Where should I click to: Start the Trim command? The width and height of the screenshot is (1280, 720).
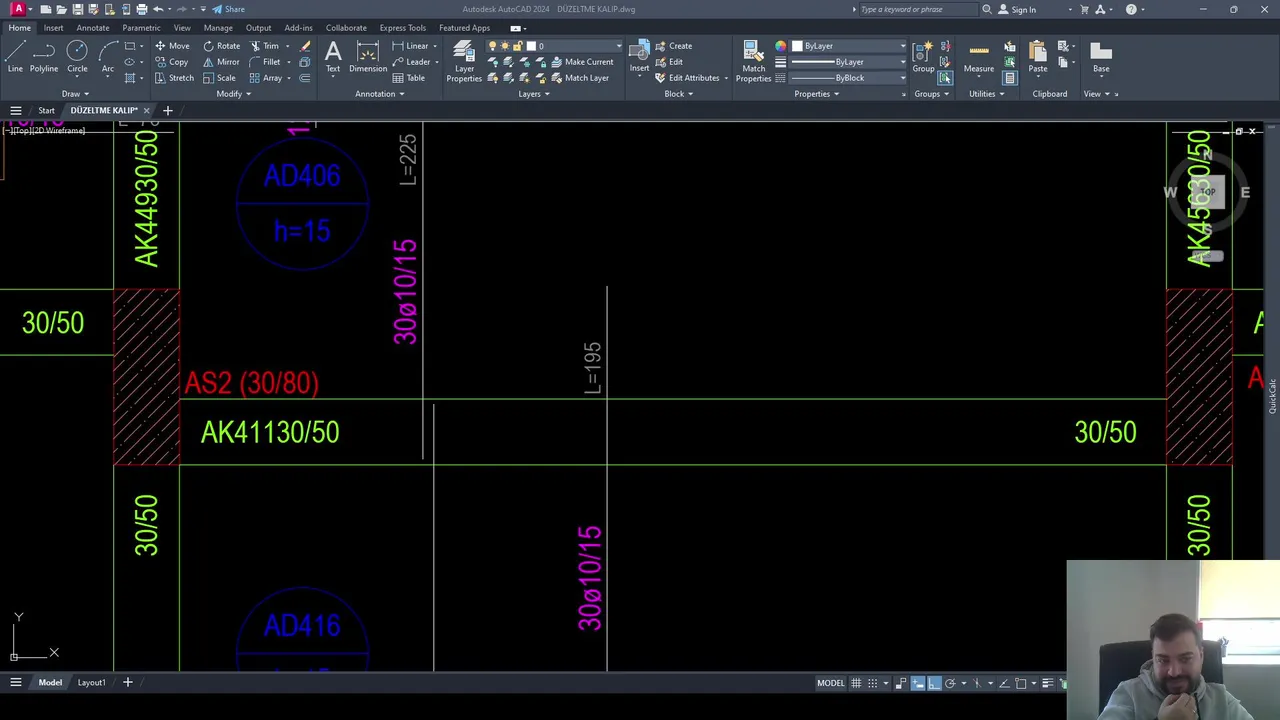[264, 46]
